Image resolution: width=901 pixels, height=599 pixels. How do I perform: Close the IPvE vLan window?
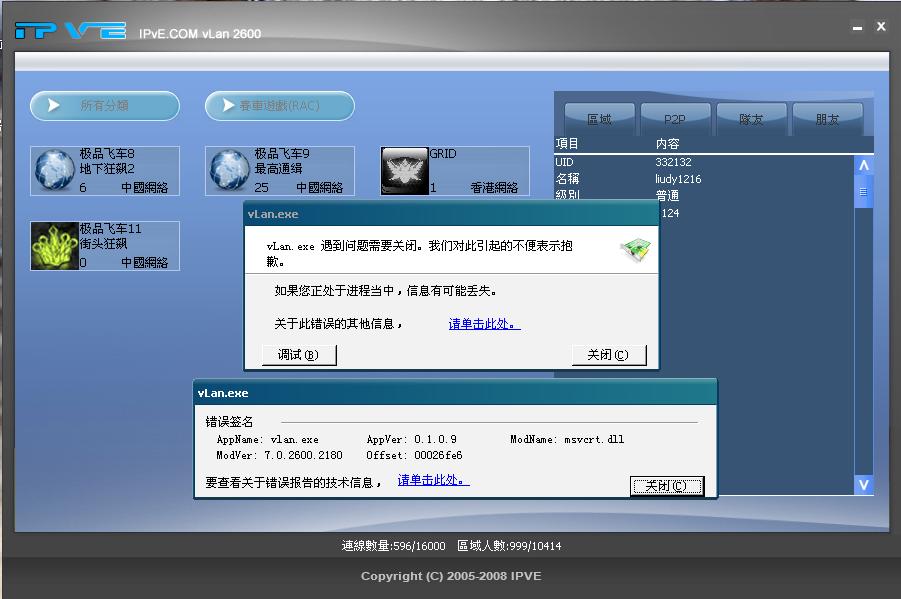click(881, 26)
